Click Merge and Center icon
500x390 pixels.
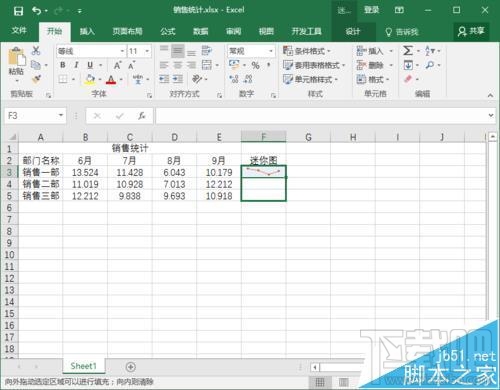(207, 65)
